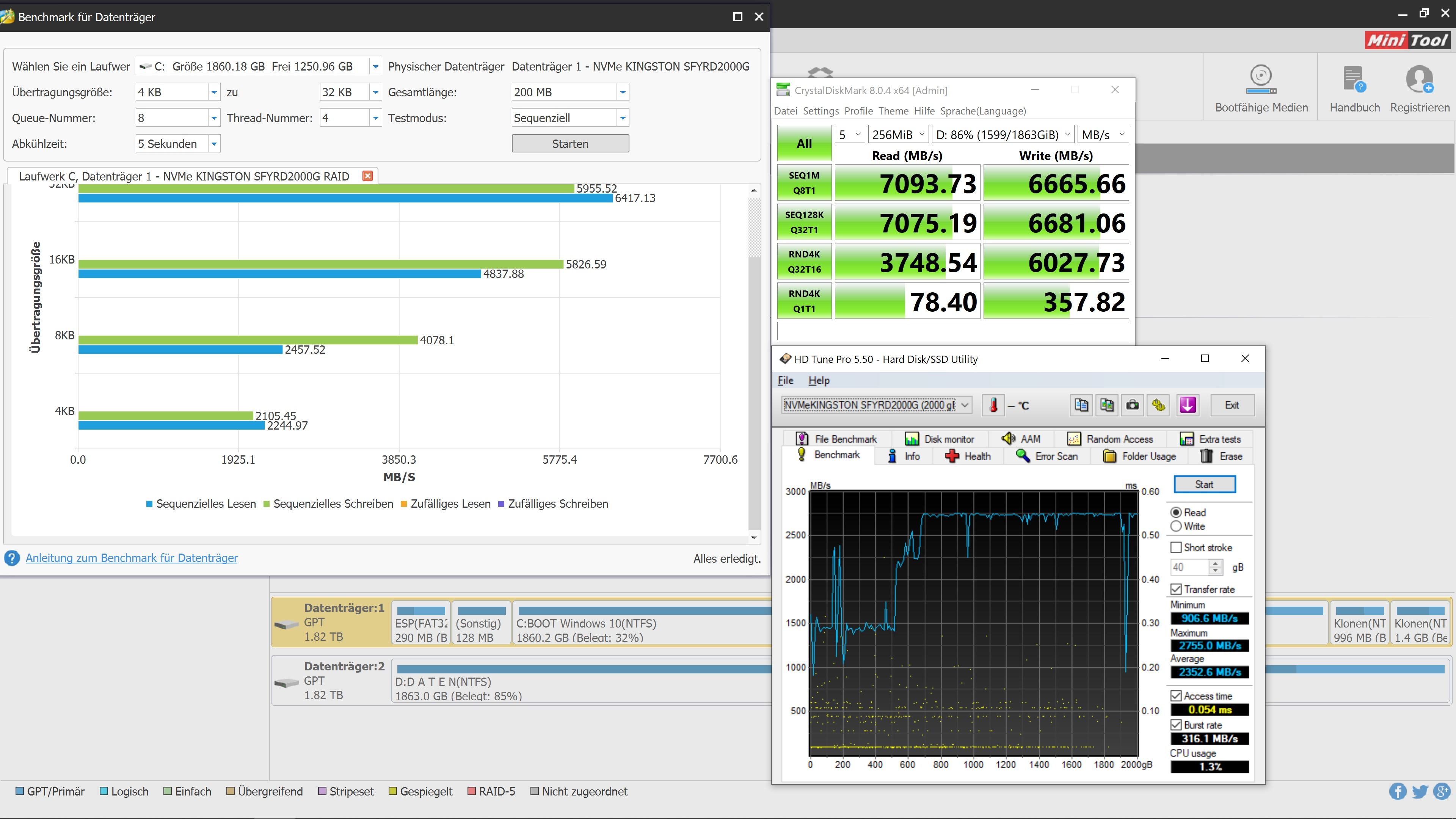Open CrystalDiskMark Profile menu

tap(858, 111)
